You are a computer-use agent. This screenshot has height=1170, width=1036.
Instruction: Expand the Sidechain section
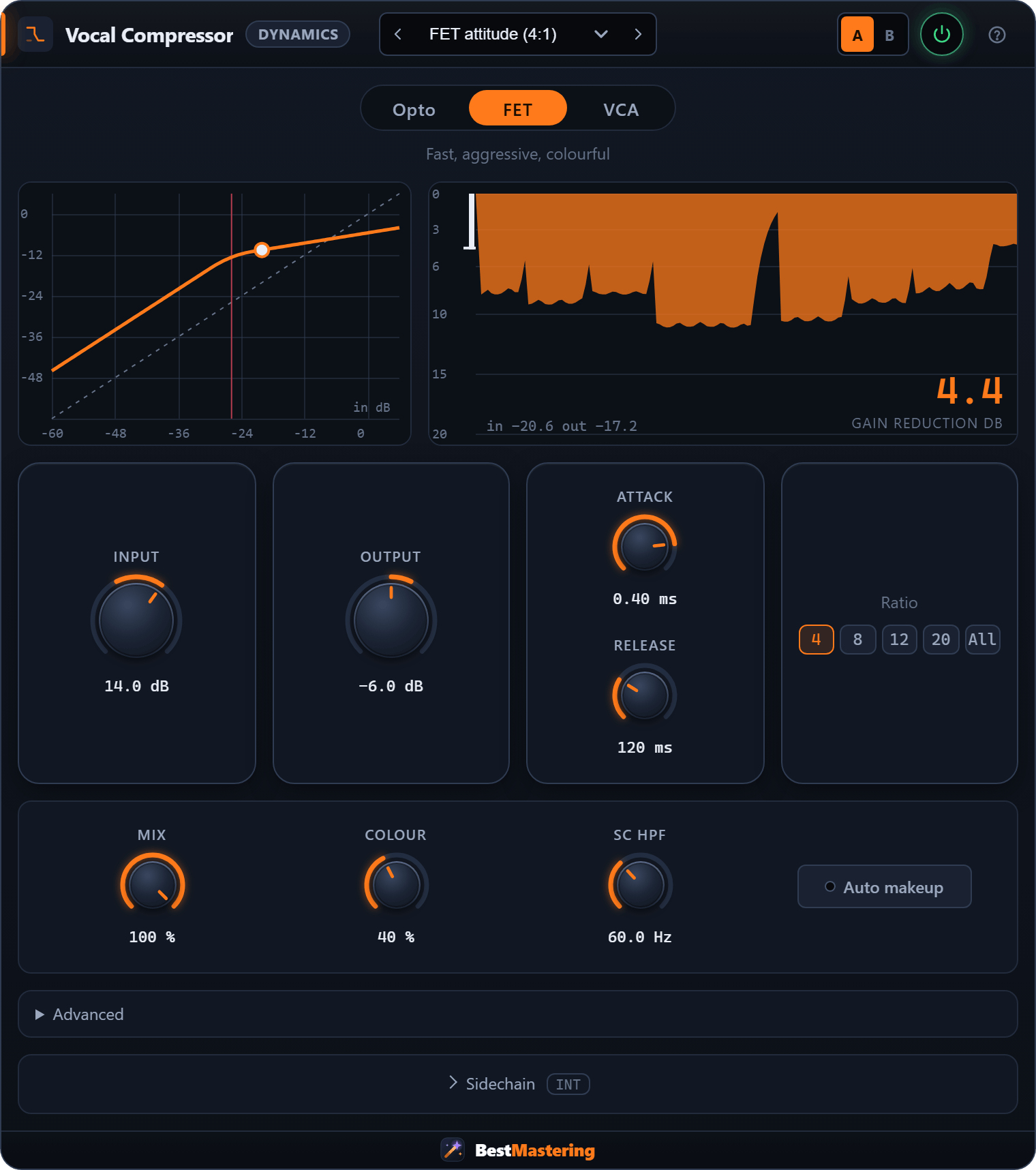[518, 1084]
